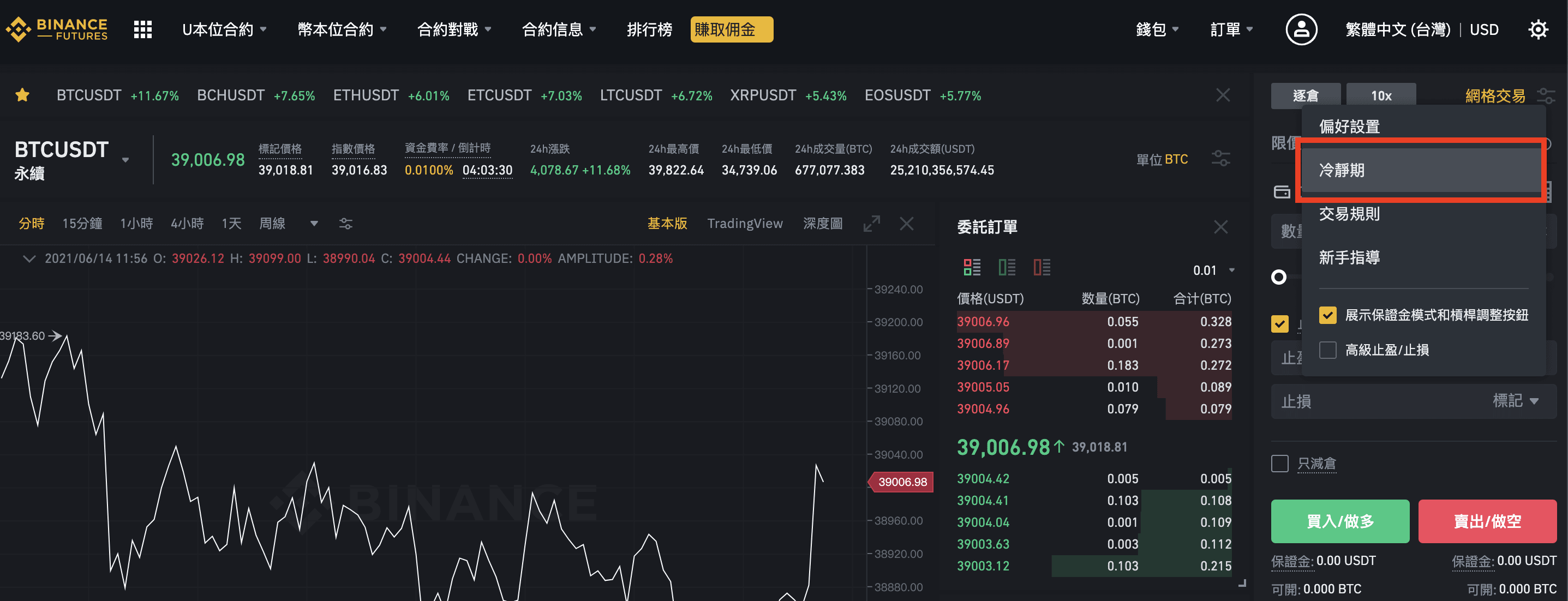Switch to TradingView chart tab
Image resolution: width=1568 pixels, height=601 pixels.
[x=744, y=223]
